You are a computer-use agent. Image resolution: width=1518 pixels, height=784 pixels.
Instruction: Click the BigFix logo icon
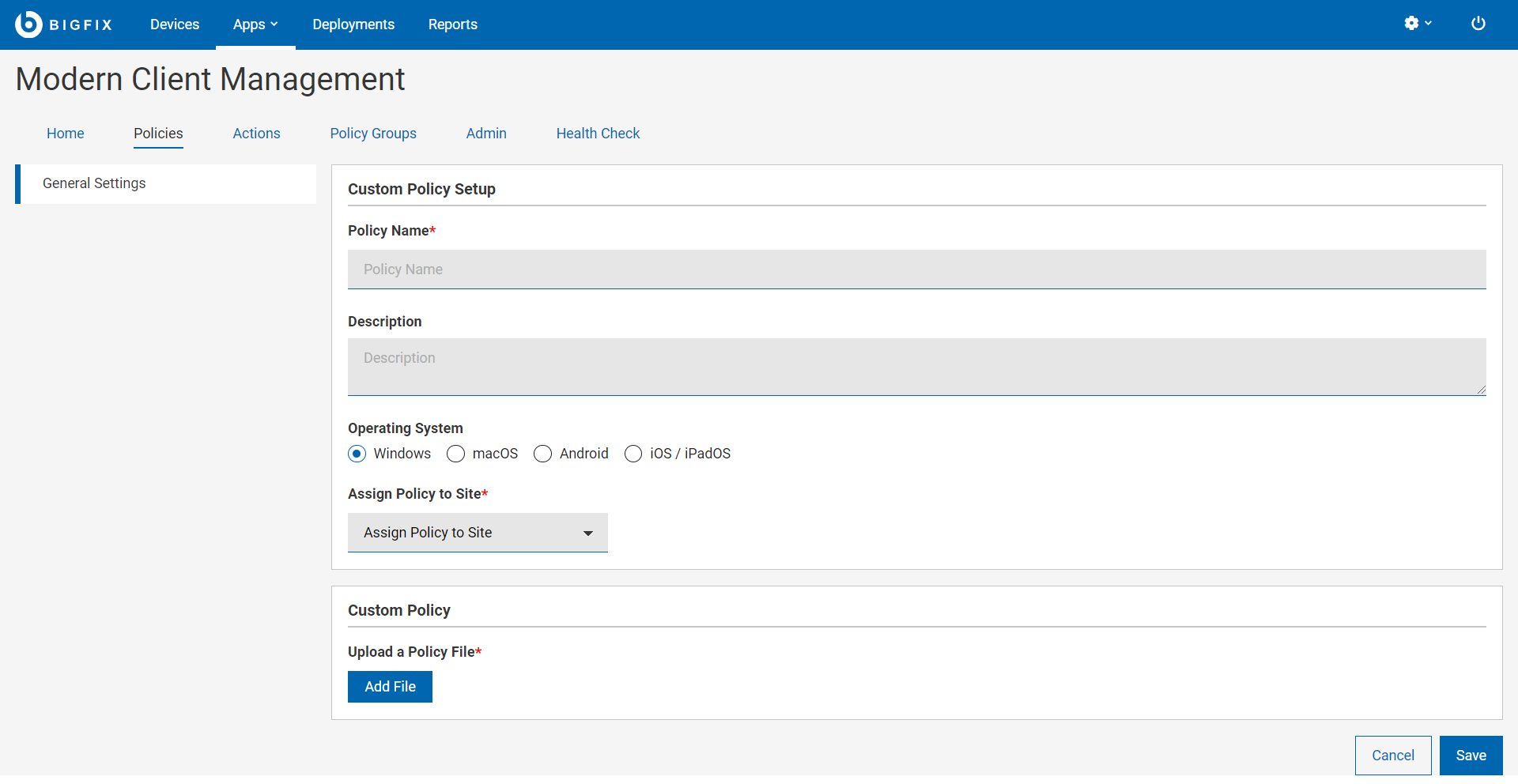tap(28, 24)
